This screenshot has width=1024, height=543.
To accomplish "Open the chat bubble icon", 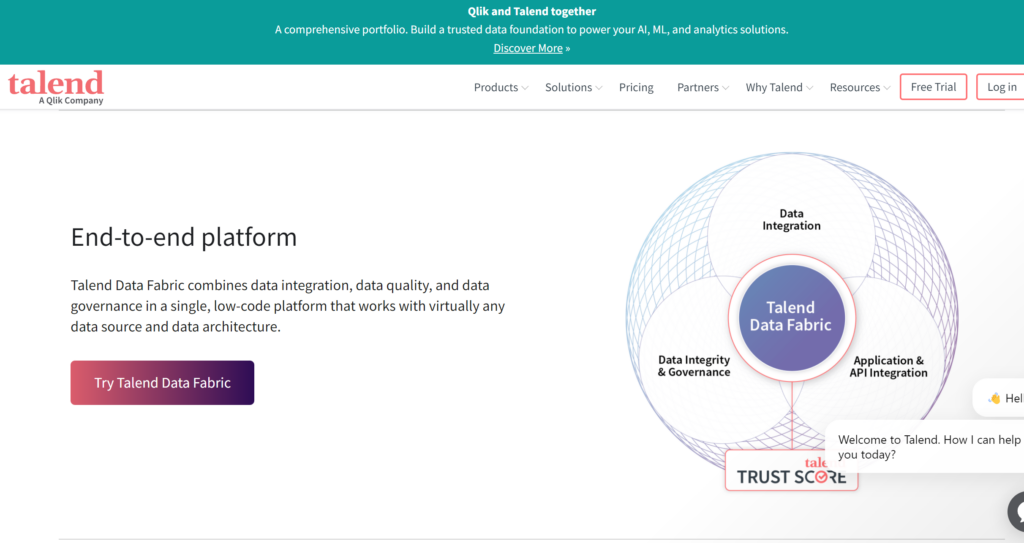I will click(x=1015, y=511).
